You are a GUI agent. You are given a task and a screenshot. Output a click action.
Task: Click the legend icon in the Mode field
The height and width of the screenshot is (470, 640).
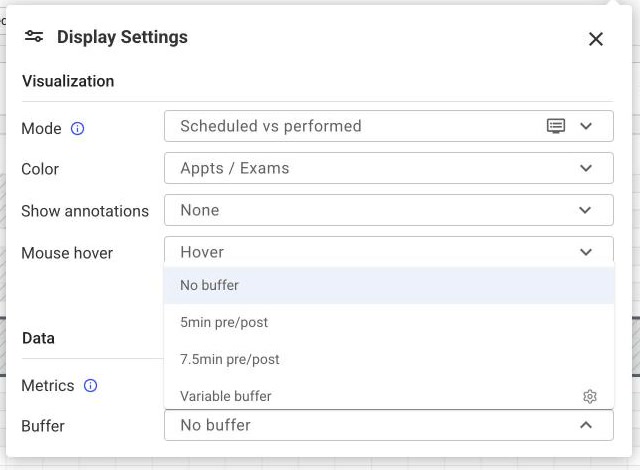(556, 126)
